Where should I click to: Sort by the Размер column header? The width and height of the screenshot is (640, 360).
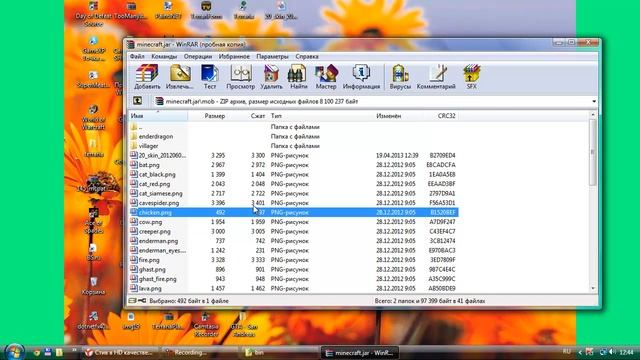(208, 116)
